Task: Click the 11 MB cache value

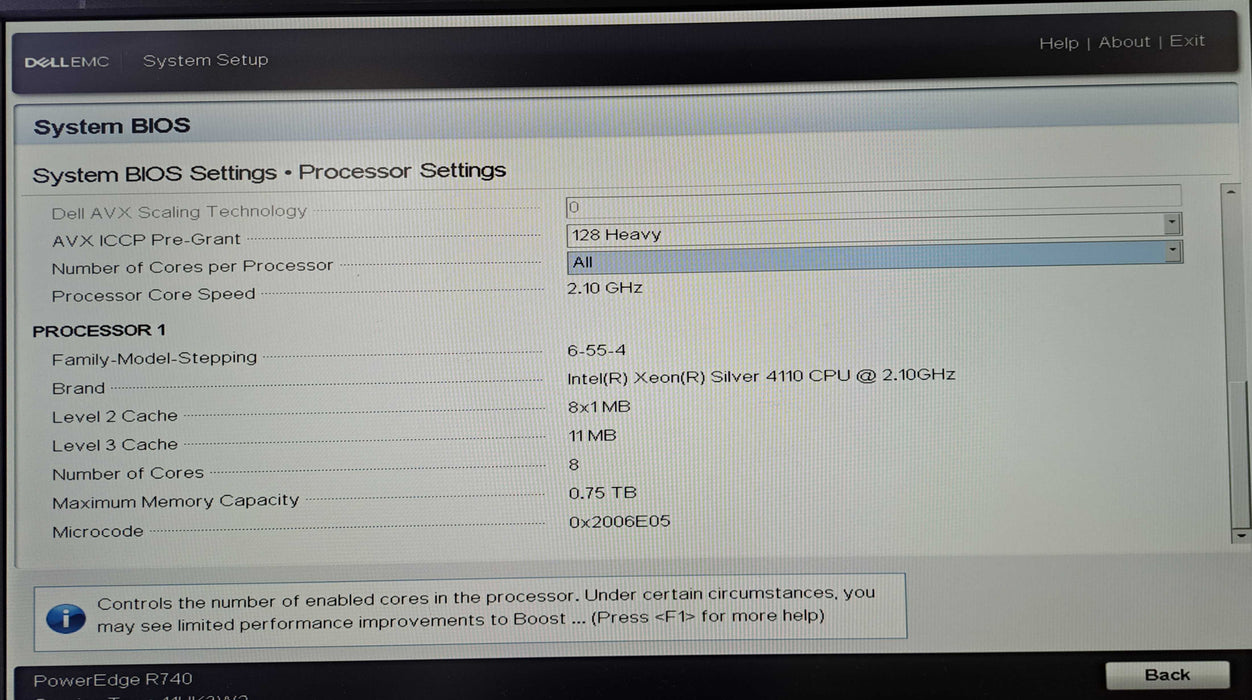Action: coord(592,436)
